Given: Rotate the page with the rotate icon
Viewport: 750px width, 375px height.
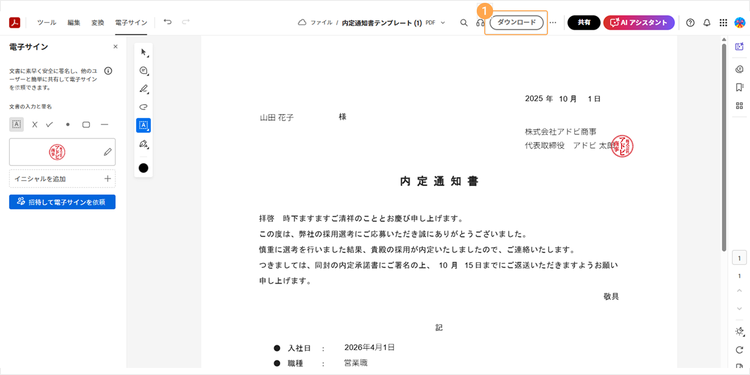Looking at the screenshot, I should click(739, 350).
